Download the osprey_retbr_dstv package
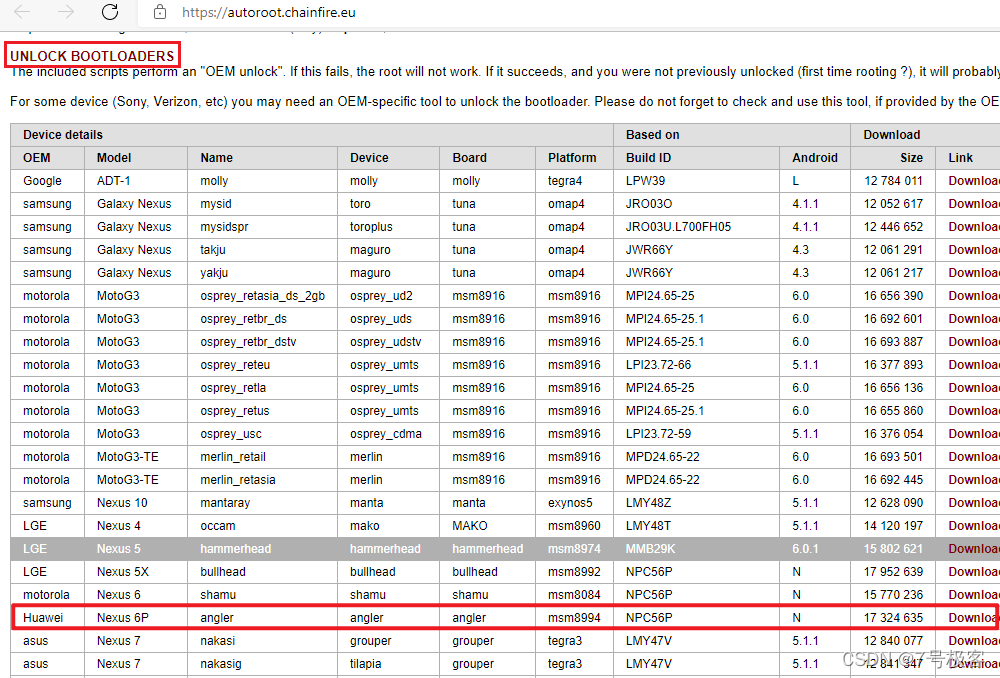The height and width of the screenshot is (678, 1000). click(x=974, y=341)
